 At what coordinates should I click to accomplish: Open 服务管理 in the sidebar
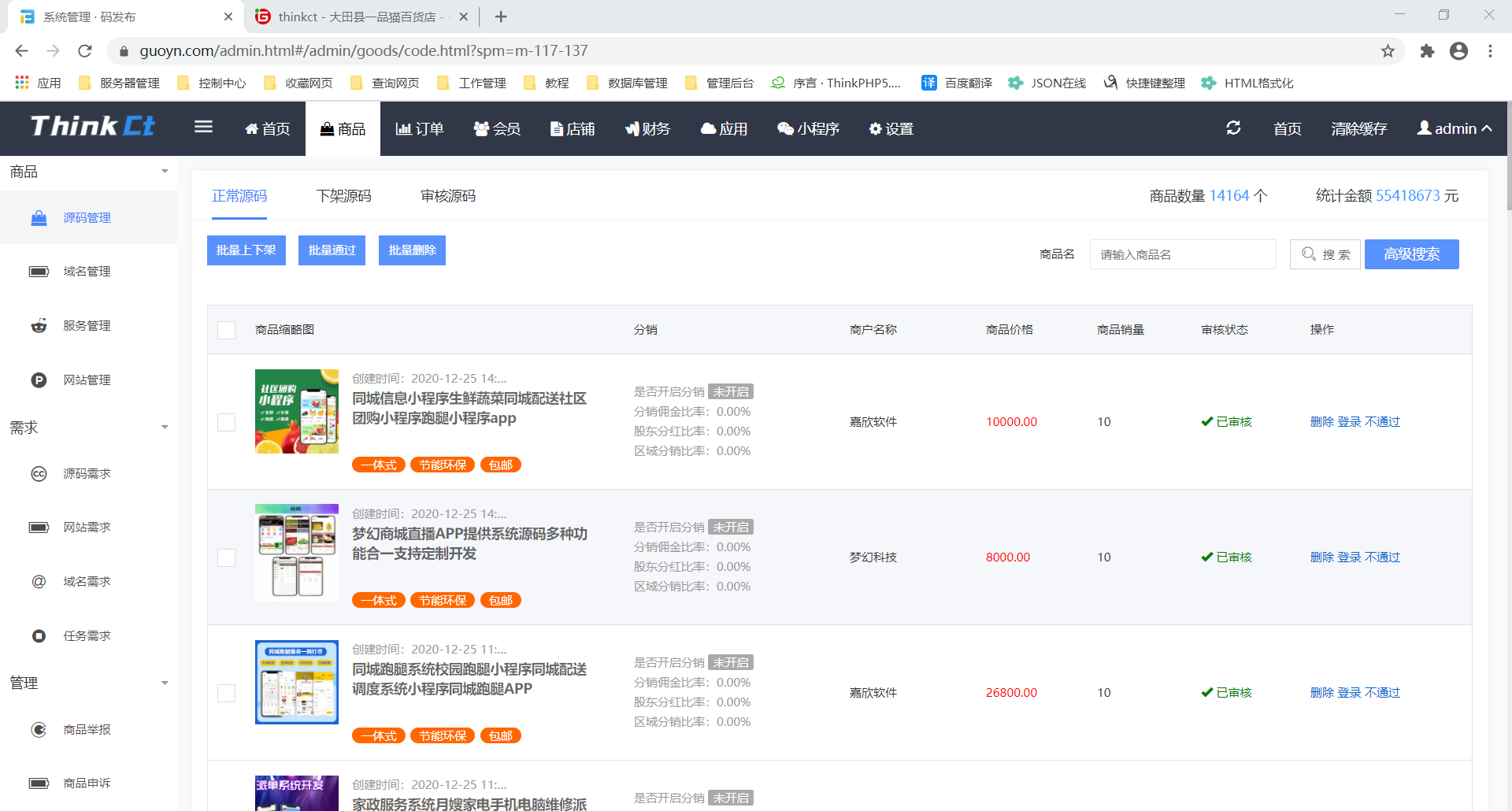(87, 326)
